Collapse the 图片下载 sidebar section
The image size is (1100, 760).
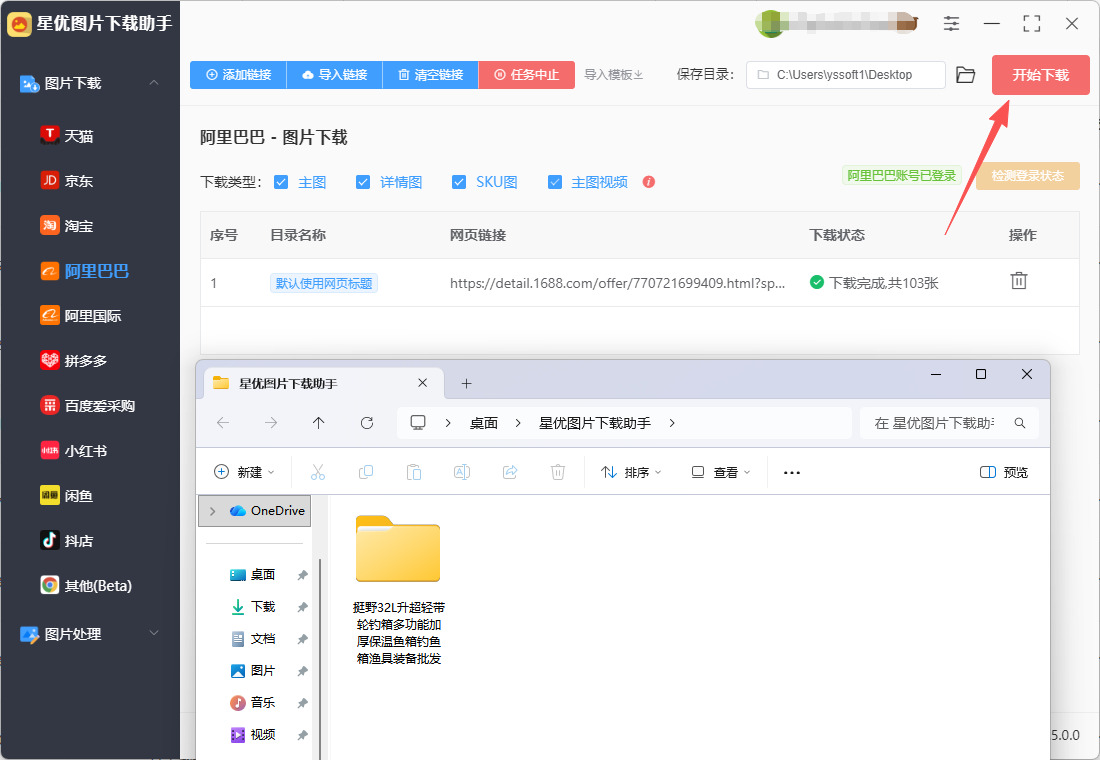(x=153, y=83)
